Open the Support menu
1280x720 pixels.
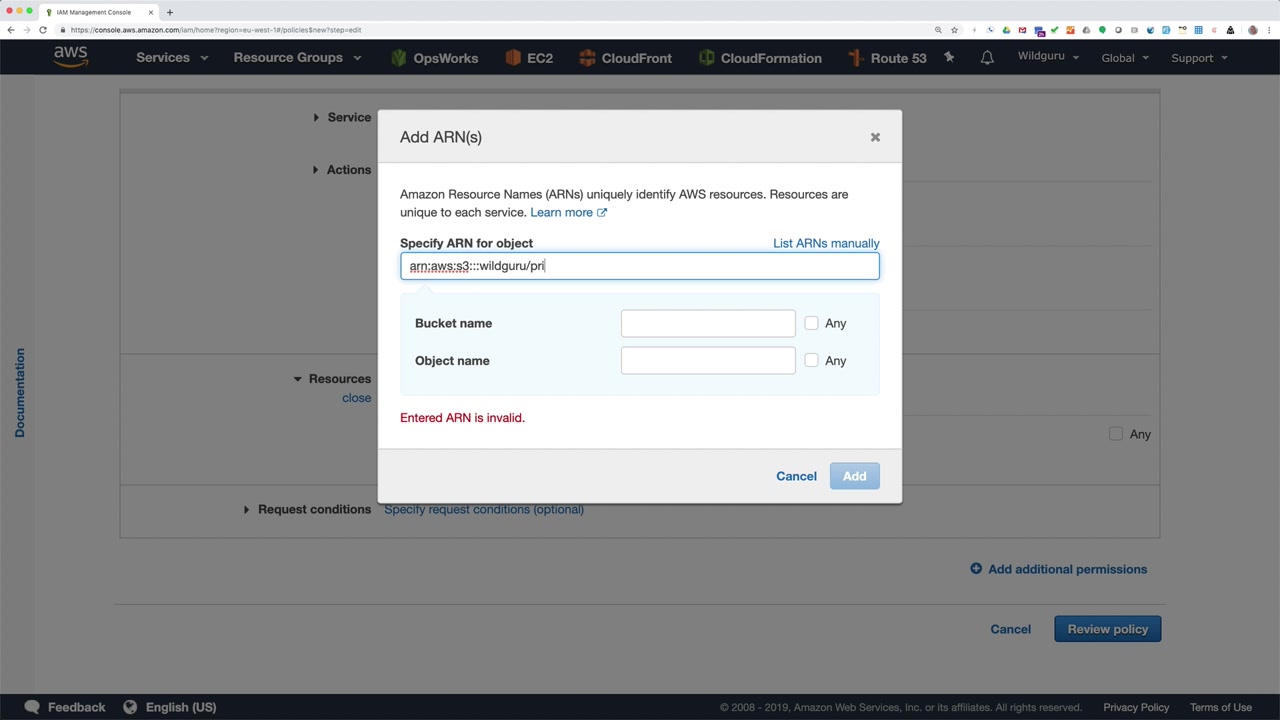point(1198,58)
